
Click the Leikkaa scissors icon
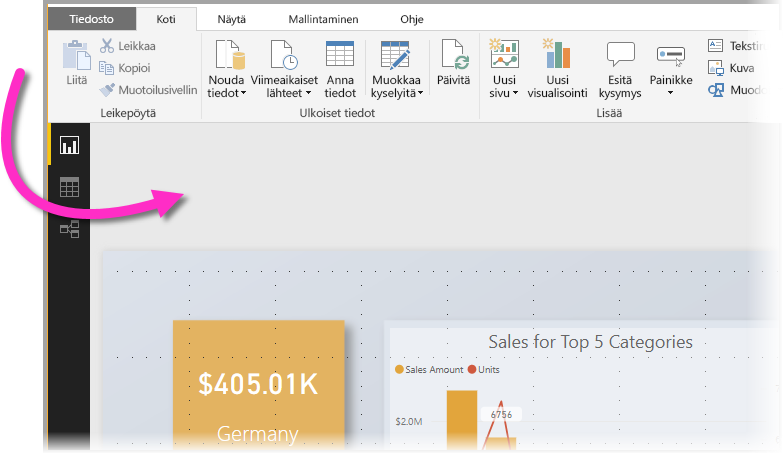[x=107, y=46]
